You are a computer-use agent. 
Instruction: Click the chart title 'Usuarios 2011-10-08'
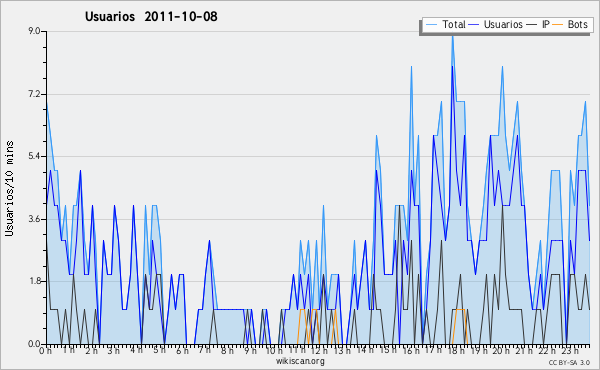click(151, 16)
